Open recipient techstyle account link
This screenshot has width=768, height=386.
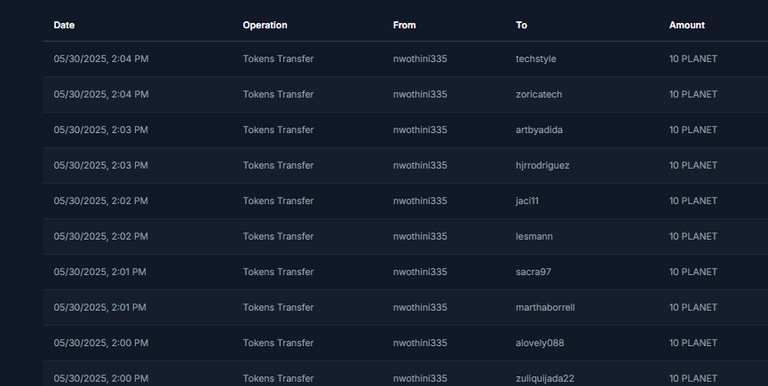[535, 59]
